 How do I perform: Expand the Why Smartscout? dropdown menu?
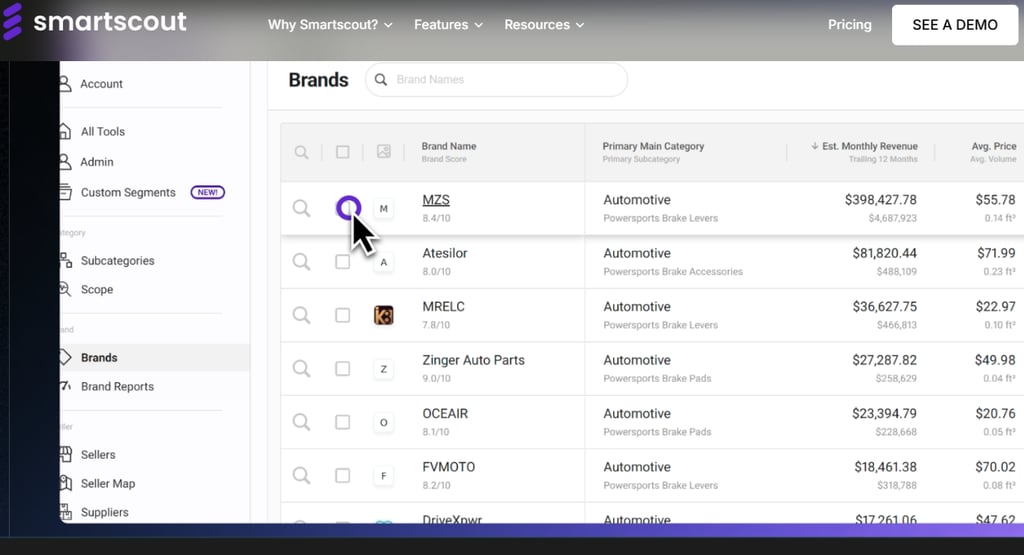[x=330, y=25]
